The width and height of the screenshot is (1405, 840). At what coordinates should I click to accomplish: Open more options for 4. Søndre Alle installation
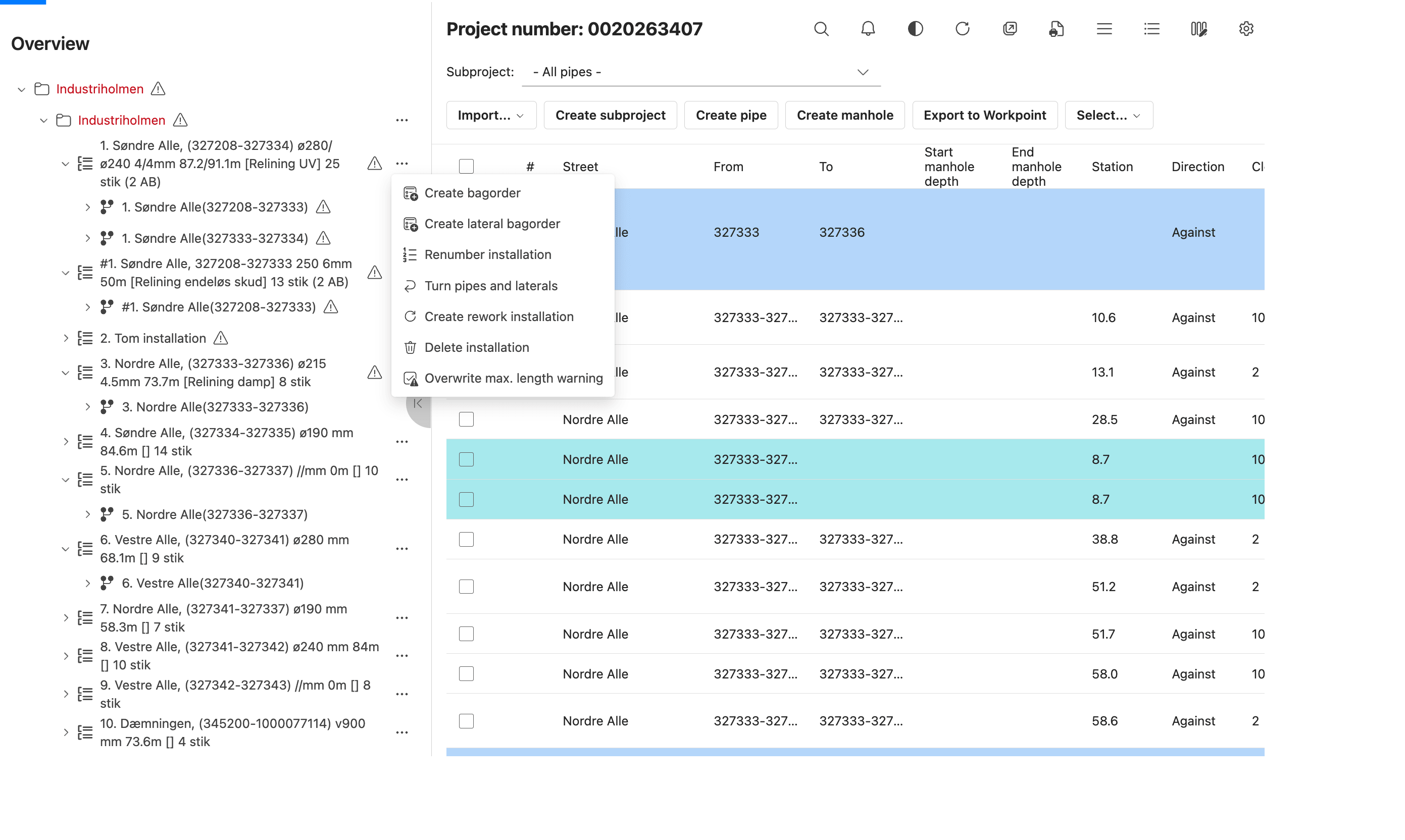pyautogui.click(x=402, y=442)
